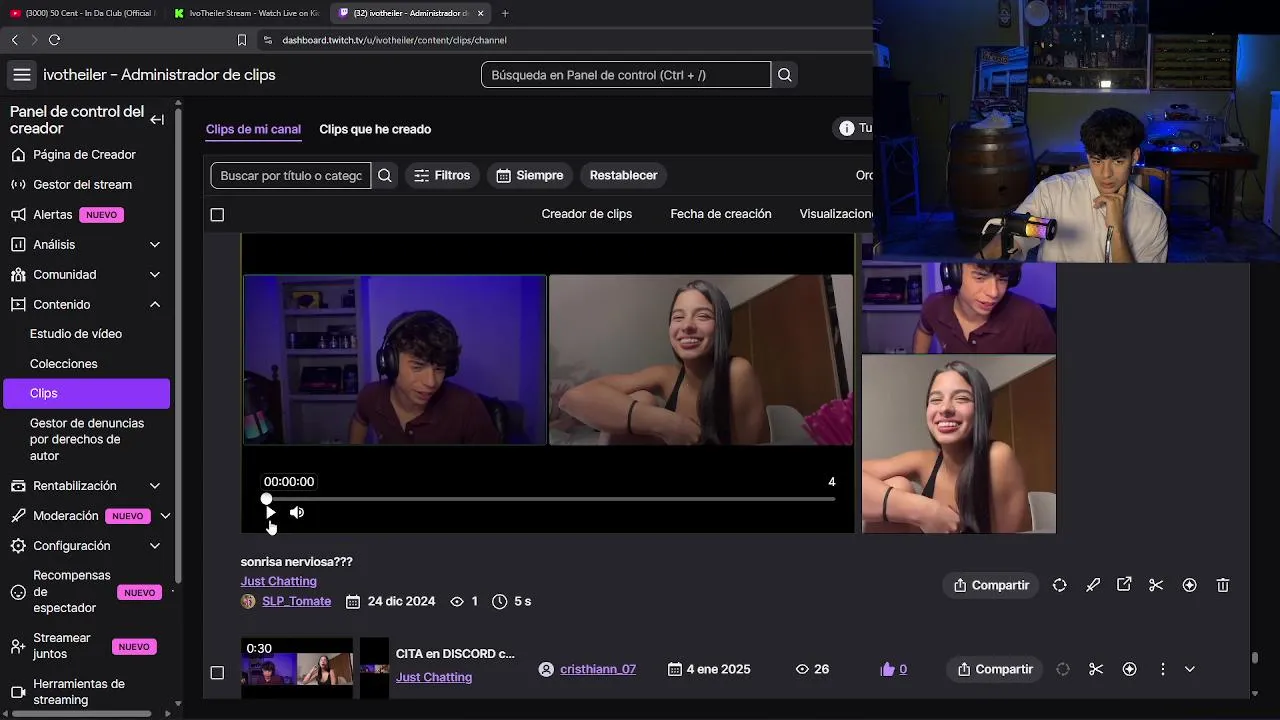
Task: Open the Siempre date range dropdown
Action: click(x=530, y=175)
